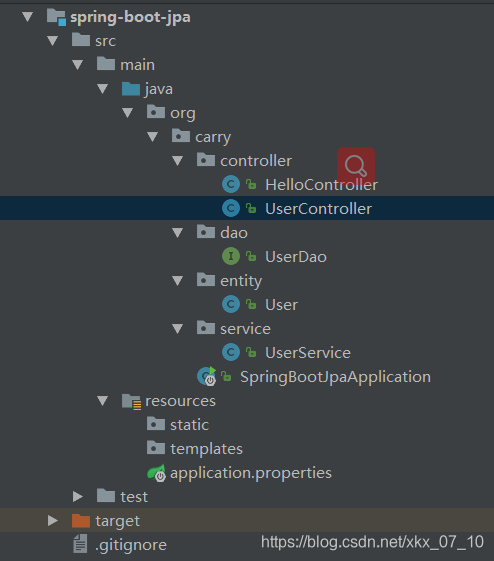Screen dimensions: 494x561
Task: Collapse the carry package arrow
Action: [153, 137]
